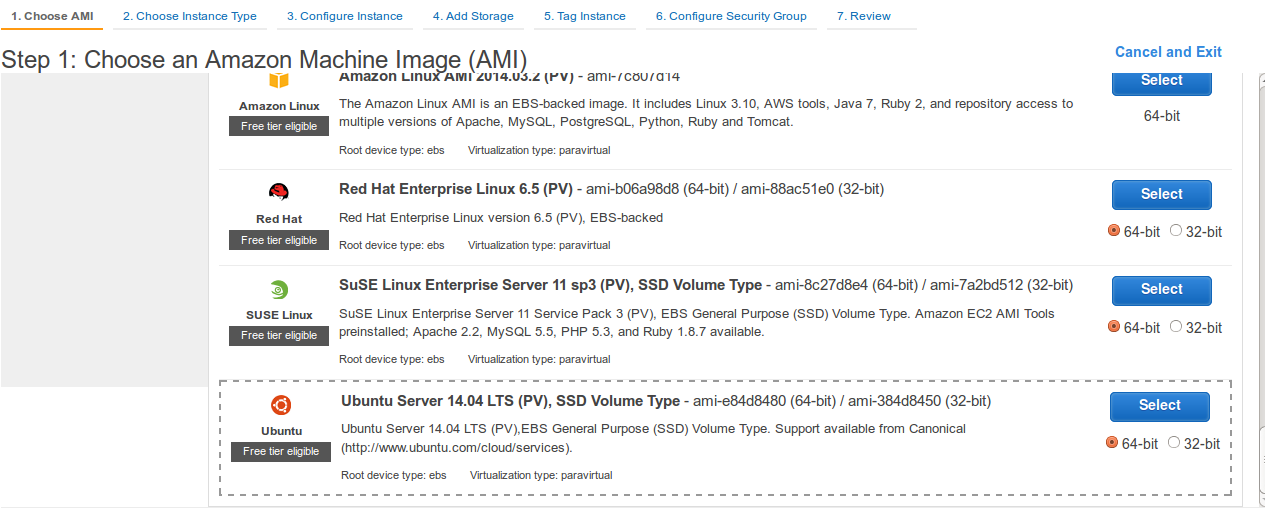Screen dimensions: 1265x513
Task: Select the SuSE Linux Enterprise Server AMI
Action: 1162,290
